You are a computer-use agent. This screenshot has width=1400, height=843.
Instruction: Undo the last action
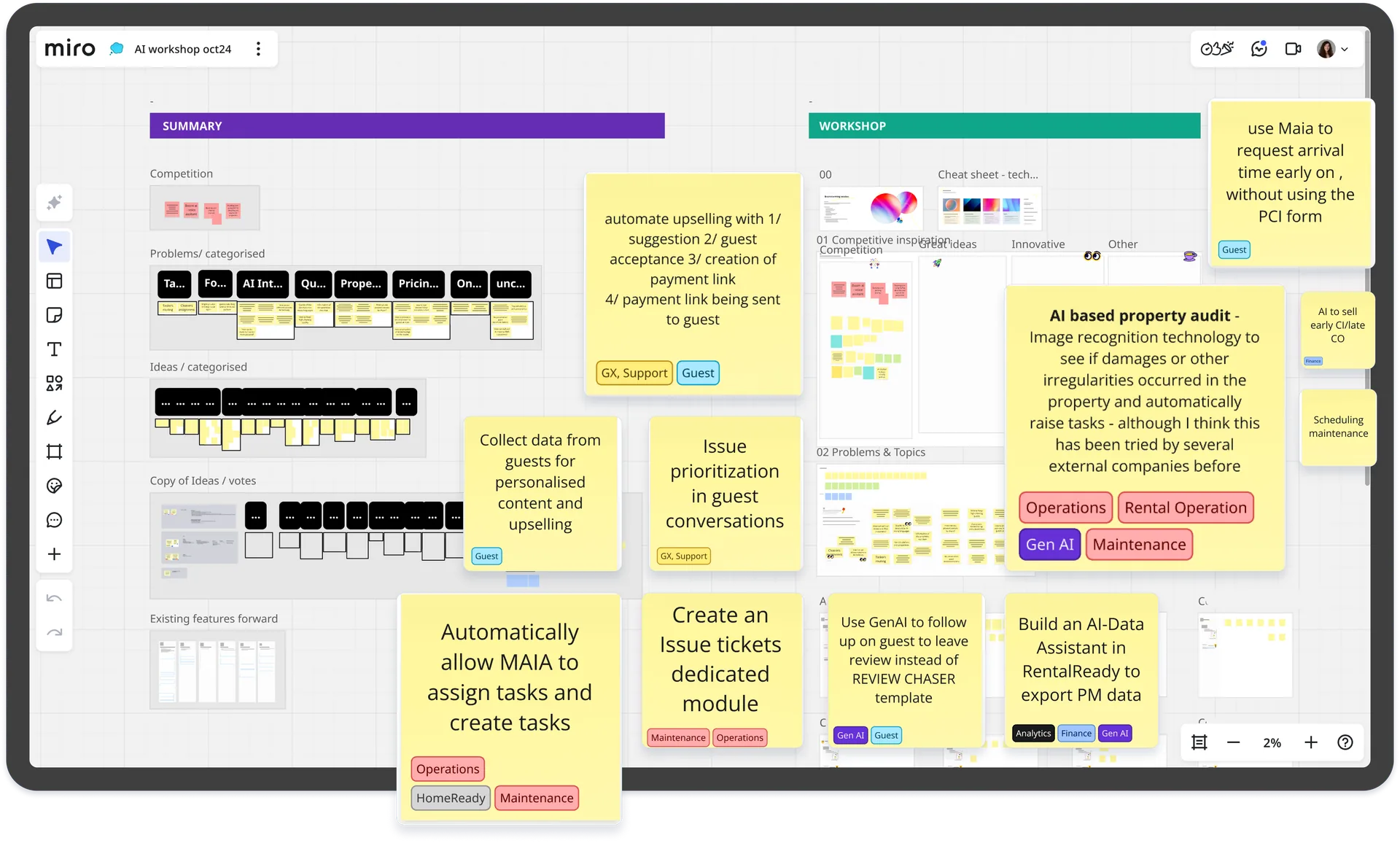click(55, 599)
